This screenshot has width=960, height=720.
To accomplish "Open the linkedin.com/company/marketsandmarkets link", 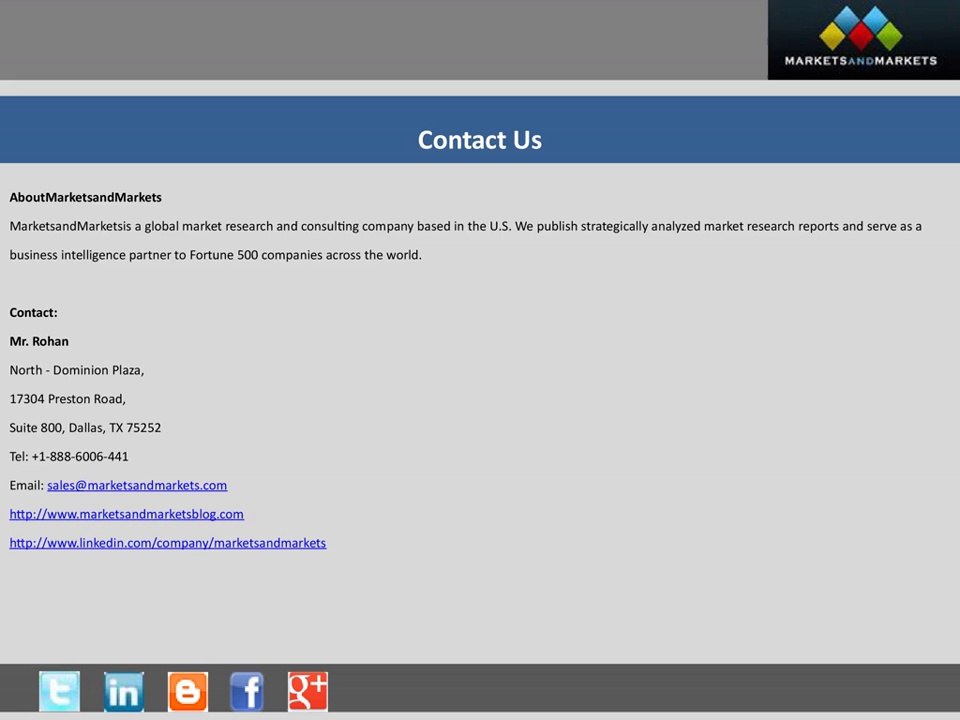I will click(168, 543).
